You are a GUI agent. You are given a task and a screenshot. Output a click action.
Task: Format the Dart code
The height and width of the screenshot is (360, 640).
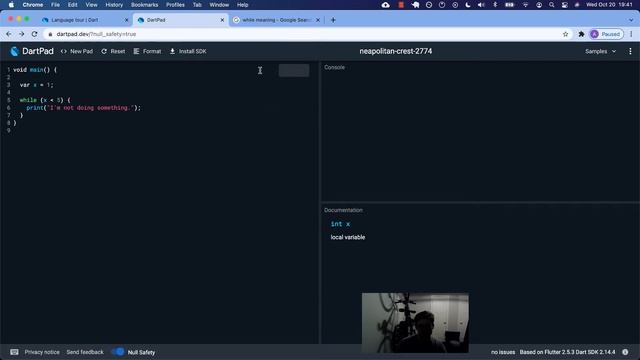[147, 51]
